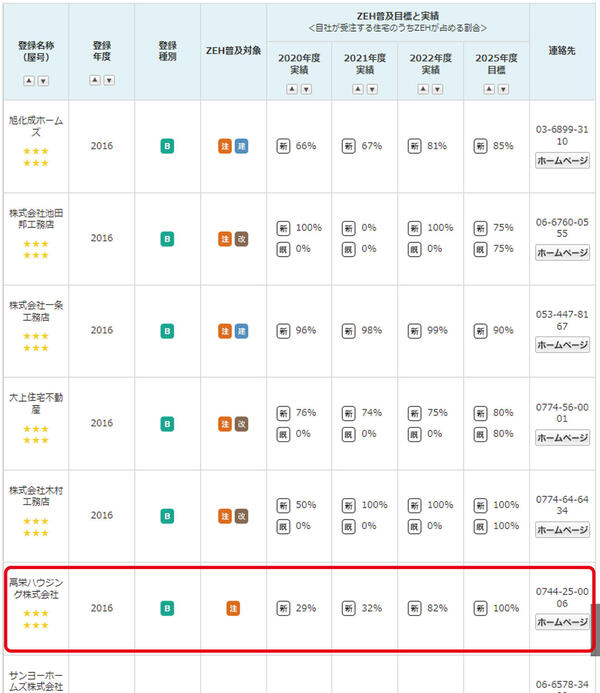Image resolution: width=600 pixels, height=693 pixels.
Task: Sort 2022年度実績 column ascending
Action: 423,89
